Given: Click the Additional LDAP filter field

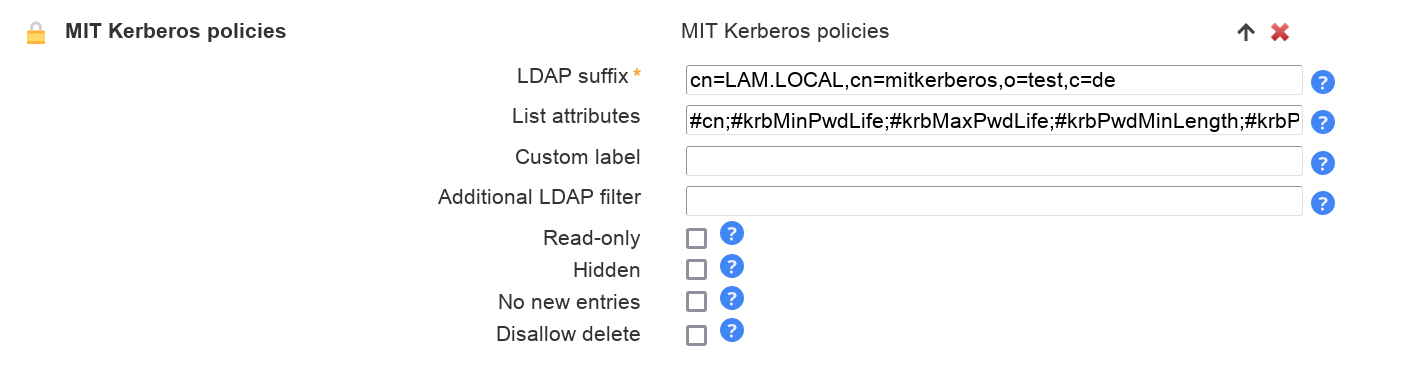Looking at the screenshot, I should (994, 201).
